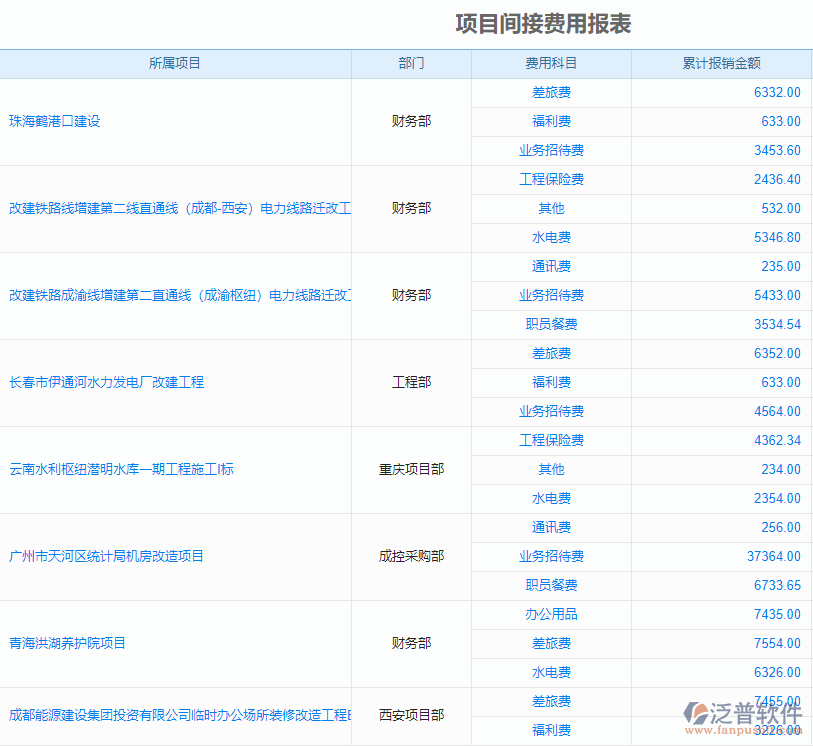Click the 云南水利枢纽潜明水库 project link
The width and height of the screenshot is (813, 746).
(x=122, y=469)
